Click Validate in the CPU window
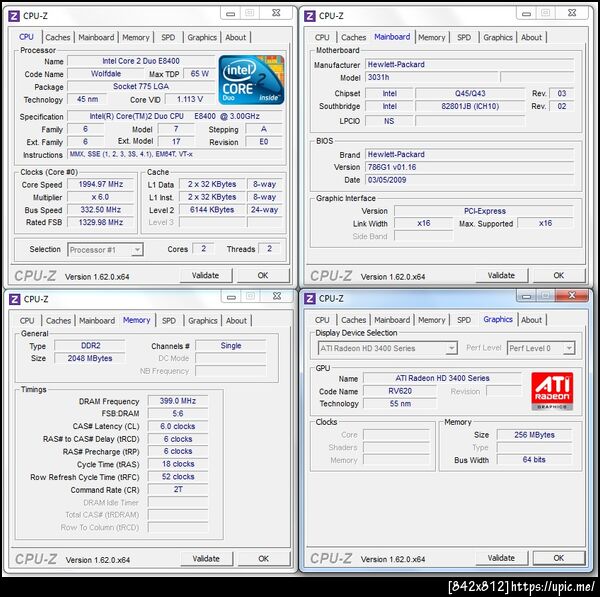600x597 pixels. [205, 276]
